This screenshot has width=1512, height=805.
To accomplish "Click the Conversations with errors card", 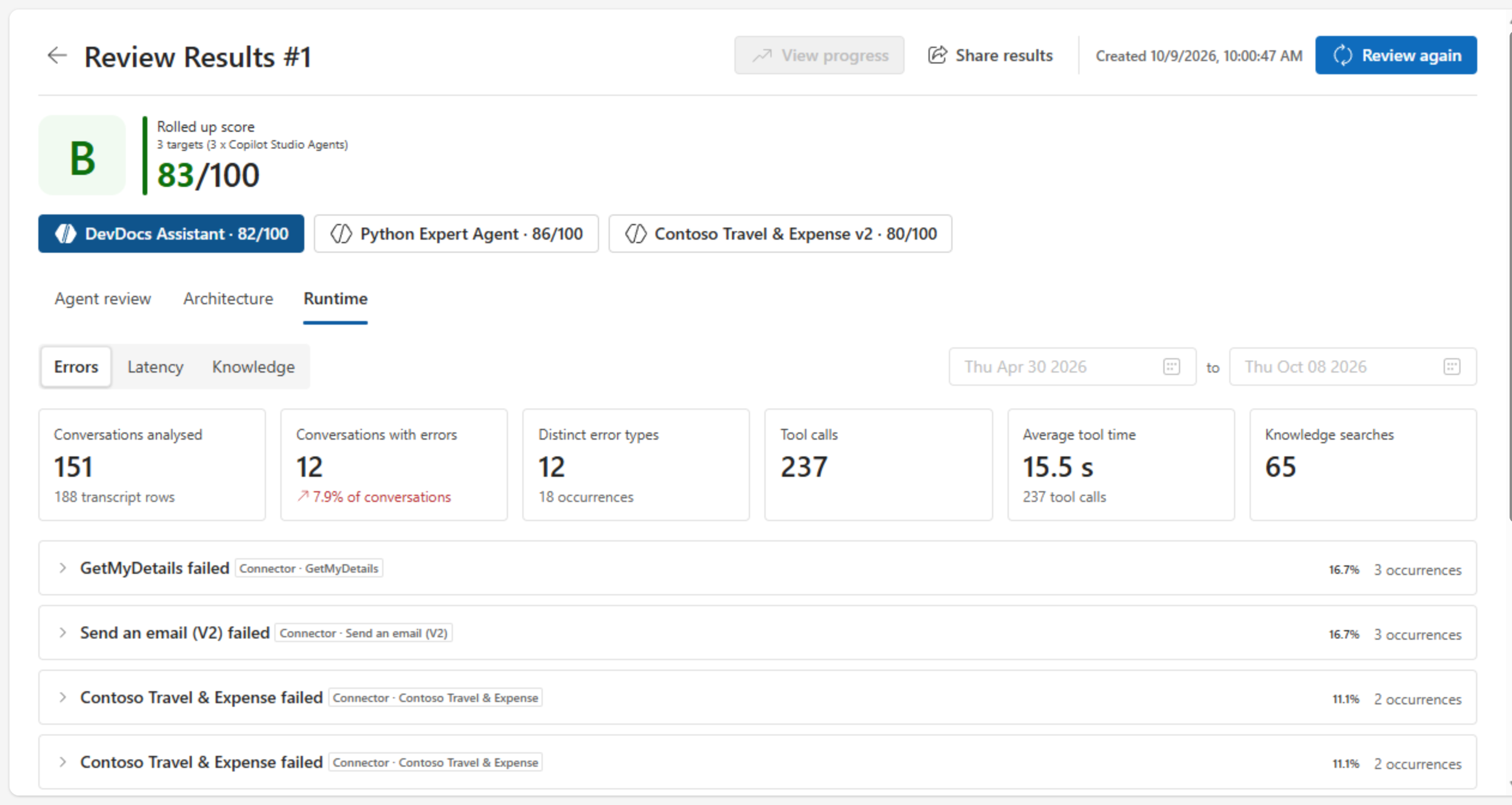I will click(394, 465).
